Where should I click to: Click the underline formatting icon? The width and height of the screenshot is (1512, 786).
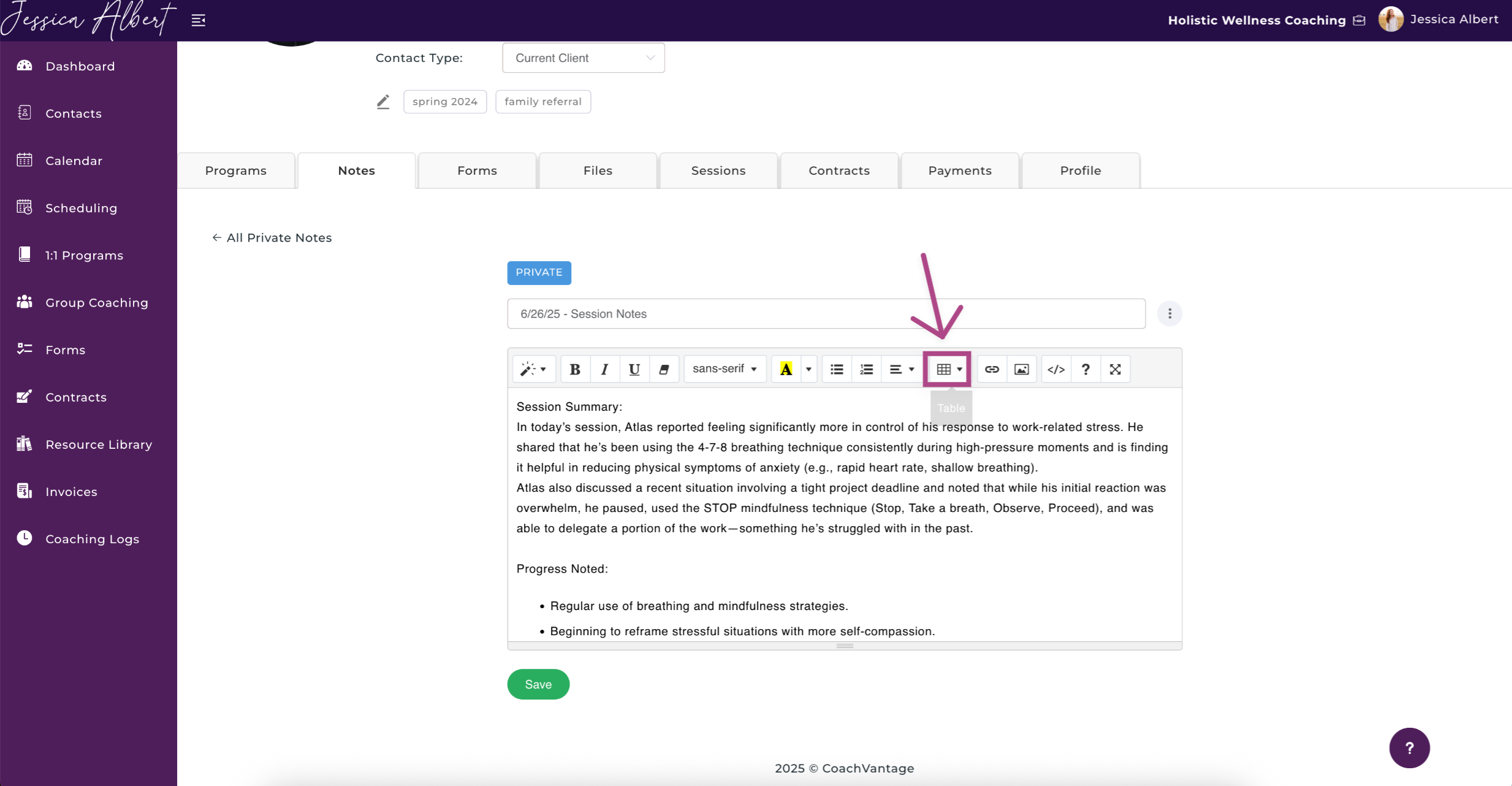(634, 369)
